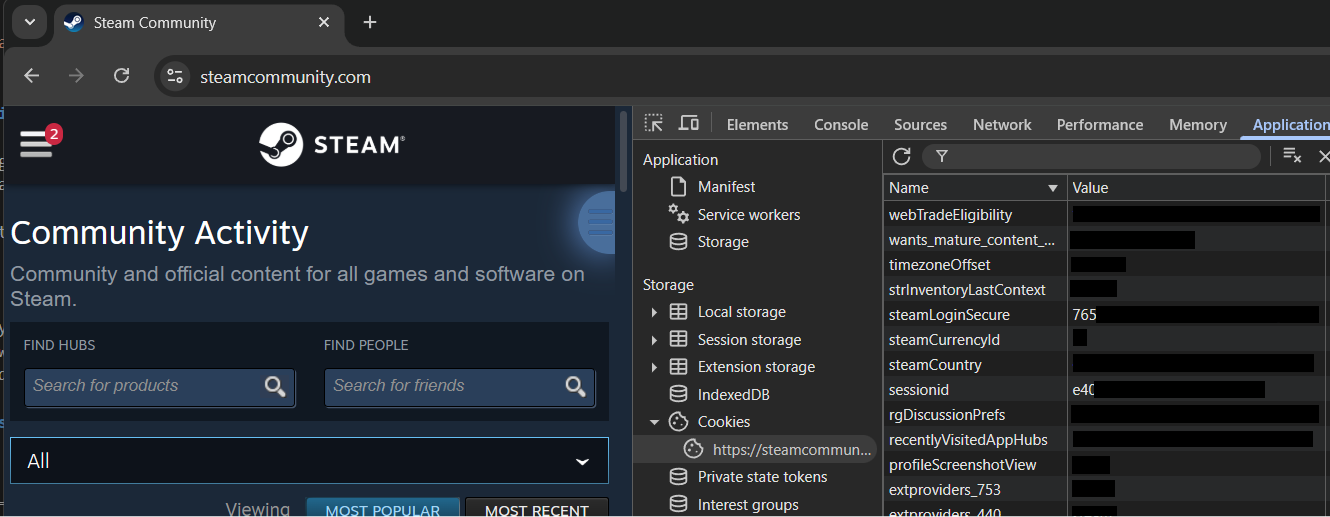Toggle the device toolbar icon

(689, 124)
